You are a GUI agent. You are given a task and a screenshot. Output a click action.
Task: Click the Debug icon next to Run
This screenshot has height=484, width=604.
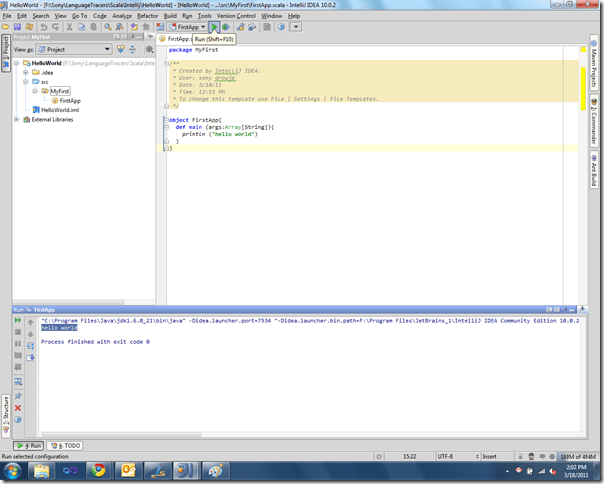click(x=226, y=27)
